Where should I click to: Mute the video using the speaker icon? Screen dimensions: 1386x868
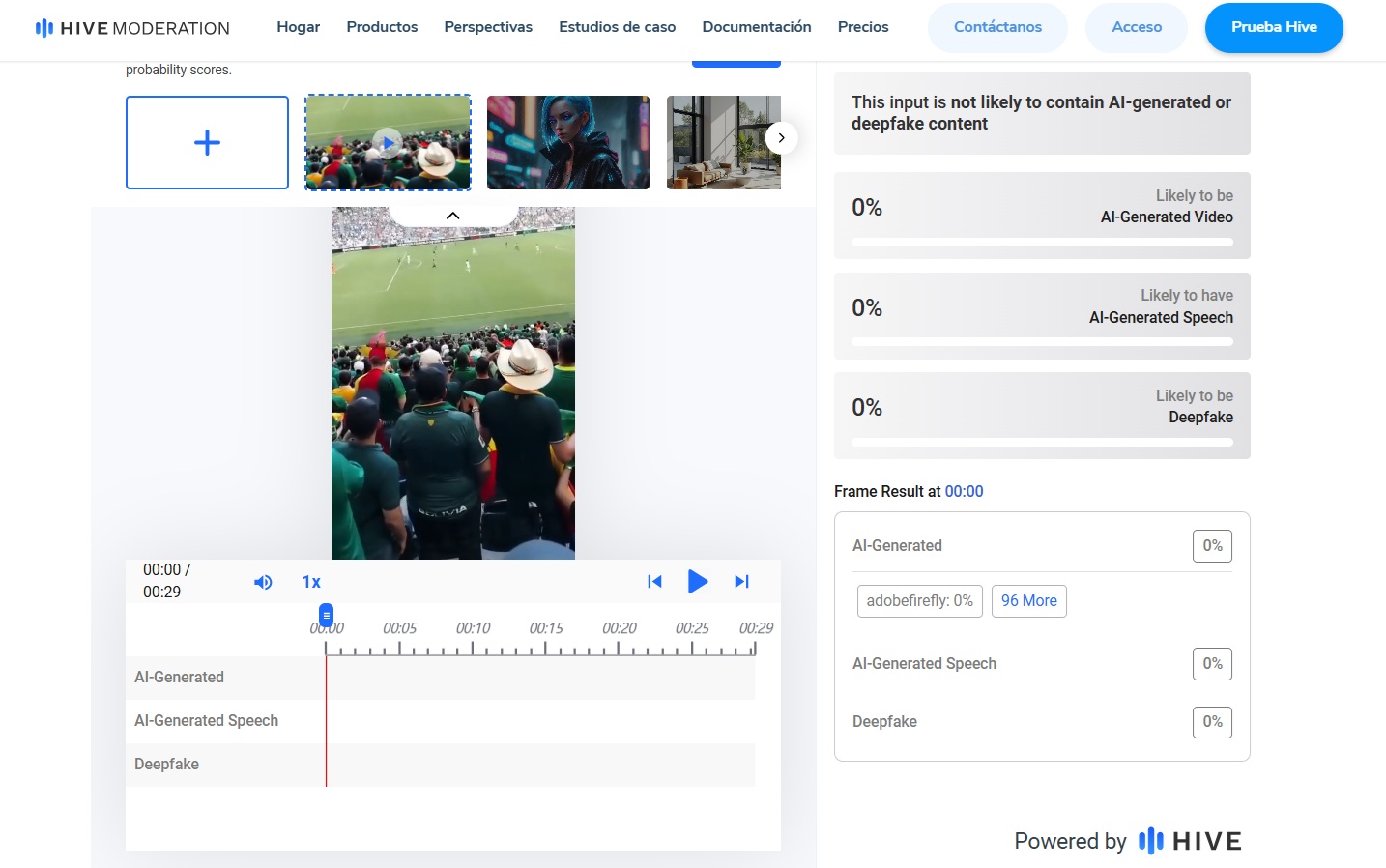click(263, 582)
